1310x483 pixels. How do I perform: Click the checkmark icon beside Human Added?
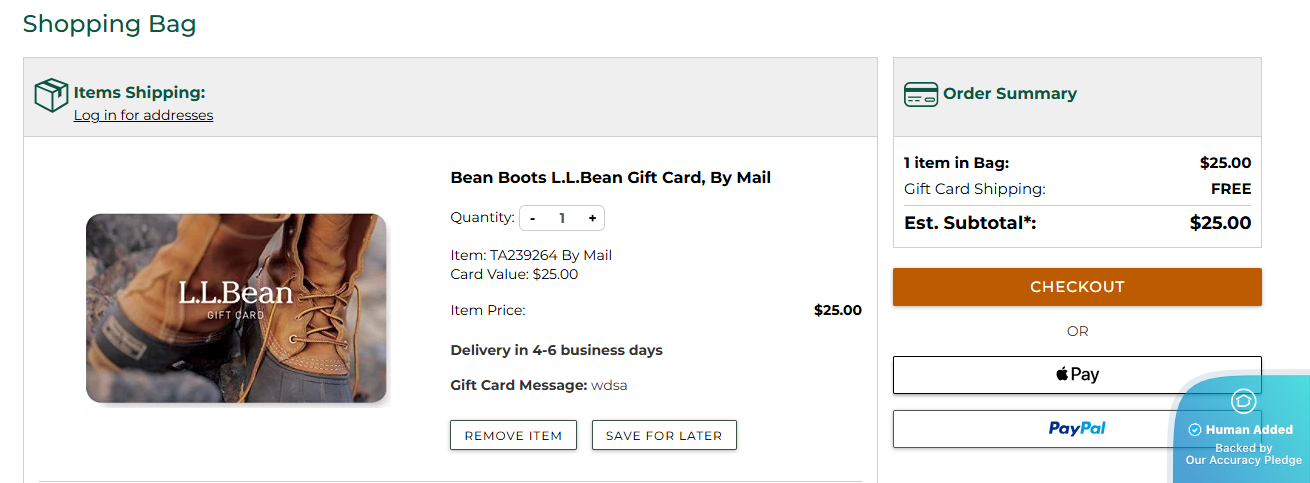click(1194, 430)
